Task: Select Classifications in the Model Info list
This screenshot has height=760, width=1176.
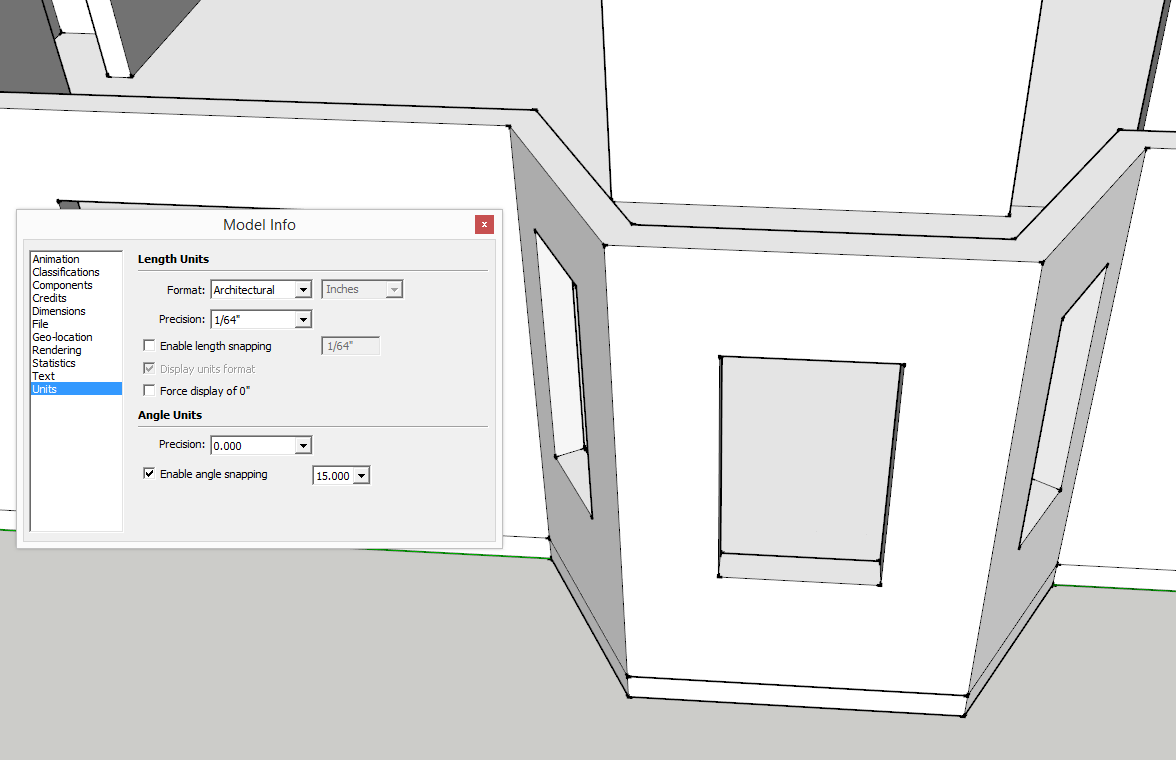Action: (x=66, y=271)
